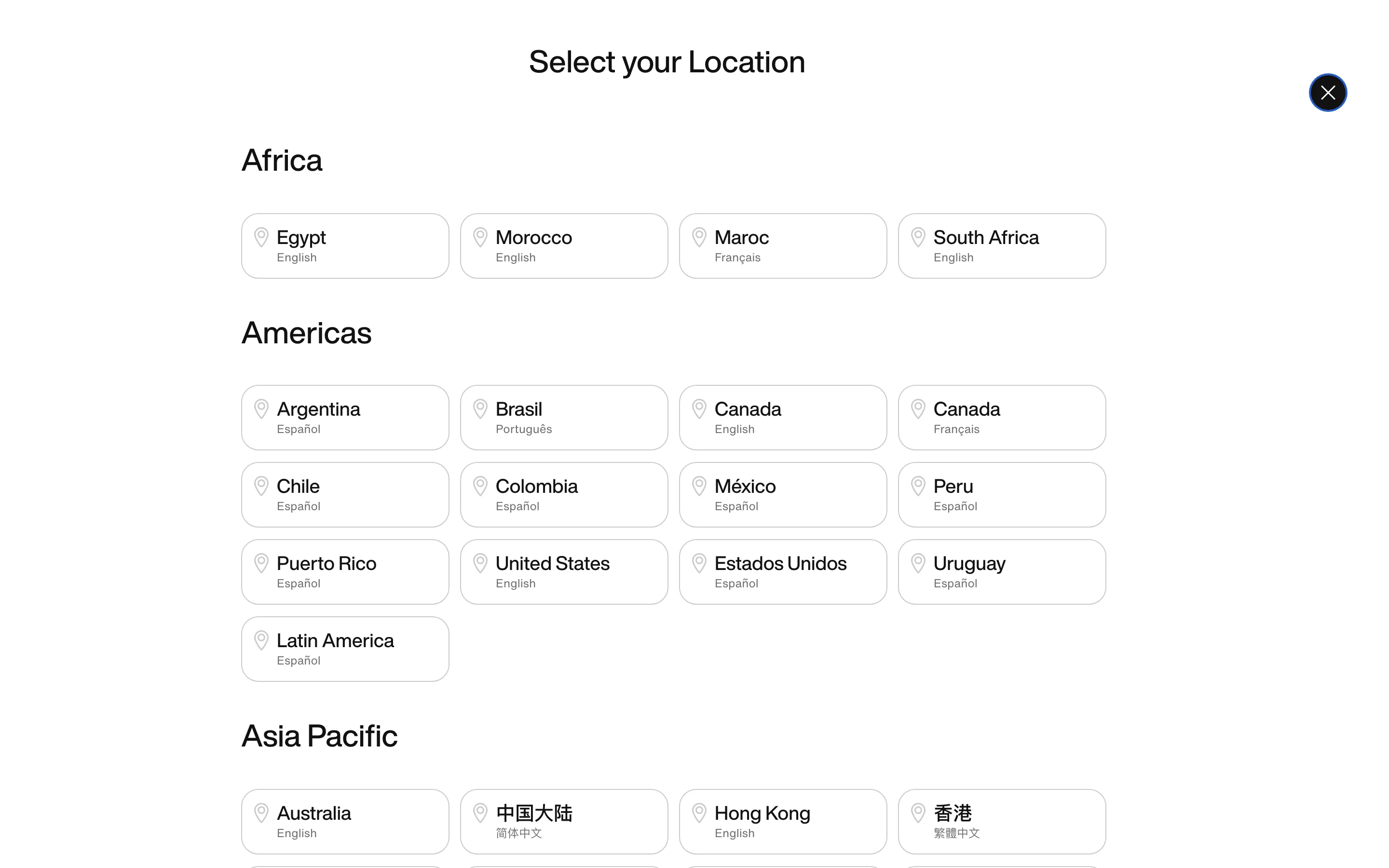
Task: Click the location pin beside Australia
Action: [261, 813]
